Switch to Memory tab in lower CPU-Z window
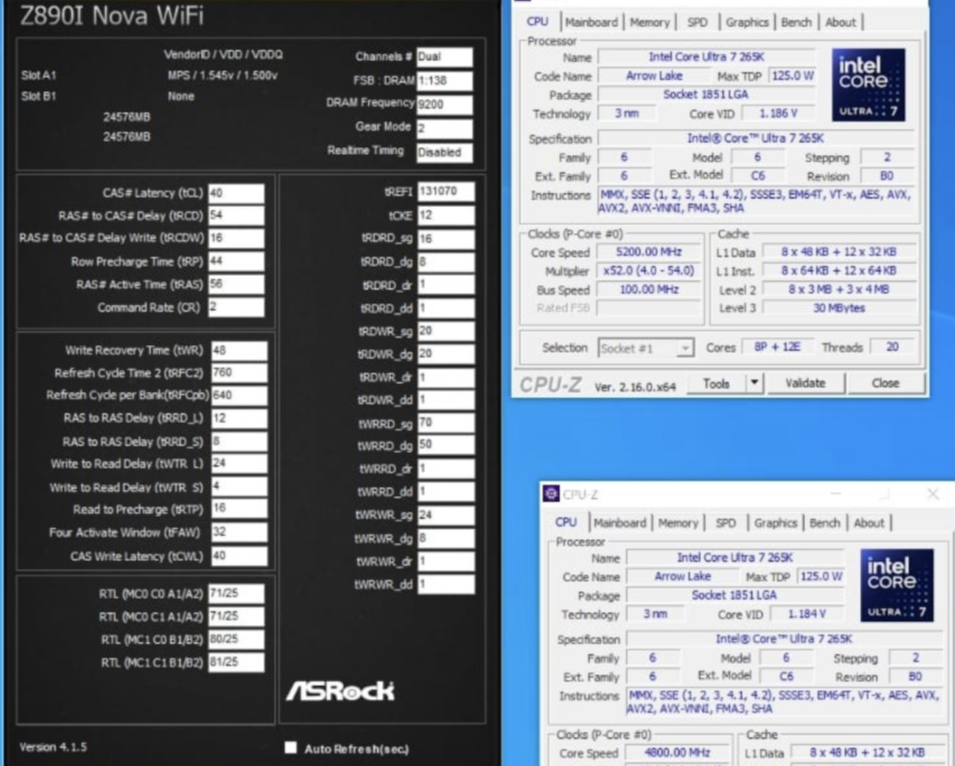The height and width of the screenshot is (766, 955). (x=678, y=523)
